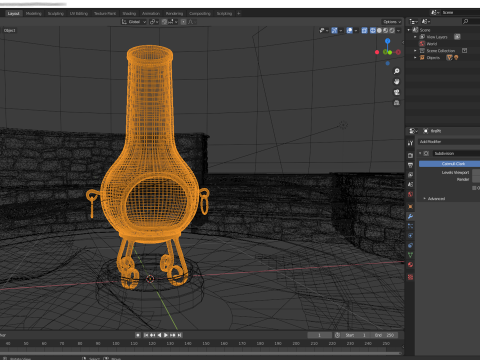This screenshot has width=480, height=360.
Task: Add a new workspace with the plus button
Action: pos(239,13)
